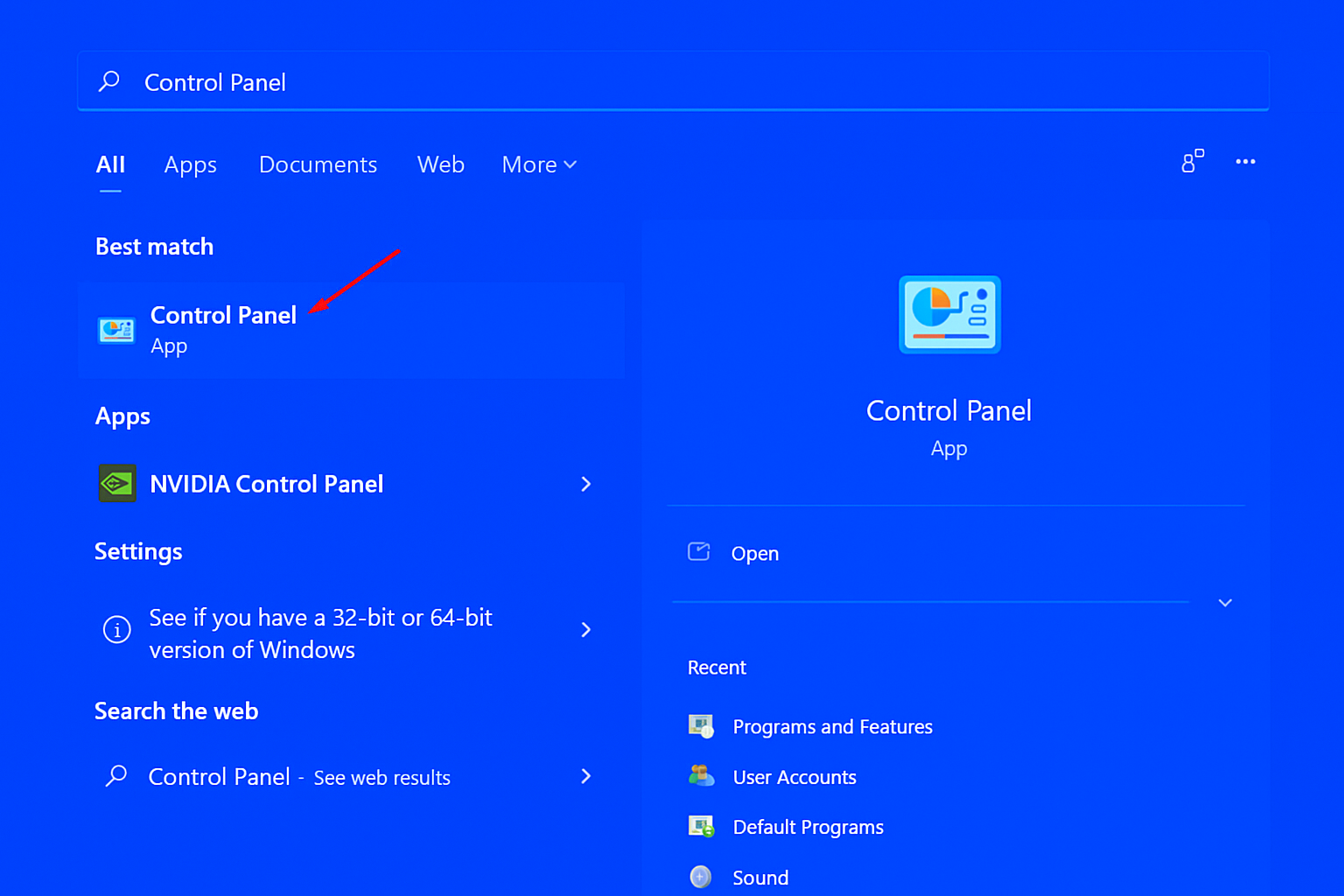This screenshot has height=896, width=1344.
Task: Launch NVIDIA Control Panel from Apps list
Action: click(352, 484)
